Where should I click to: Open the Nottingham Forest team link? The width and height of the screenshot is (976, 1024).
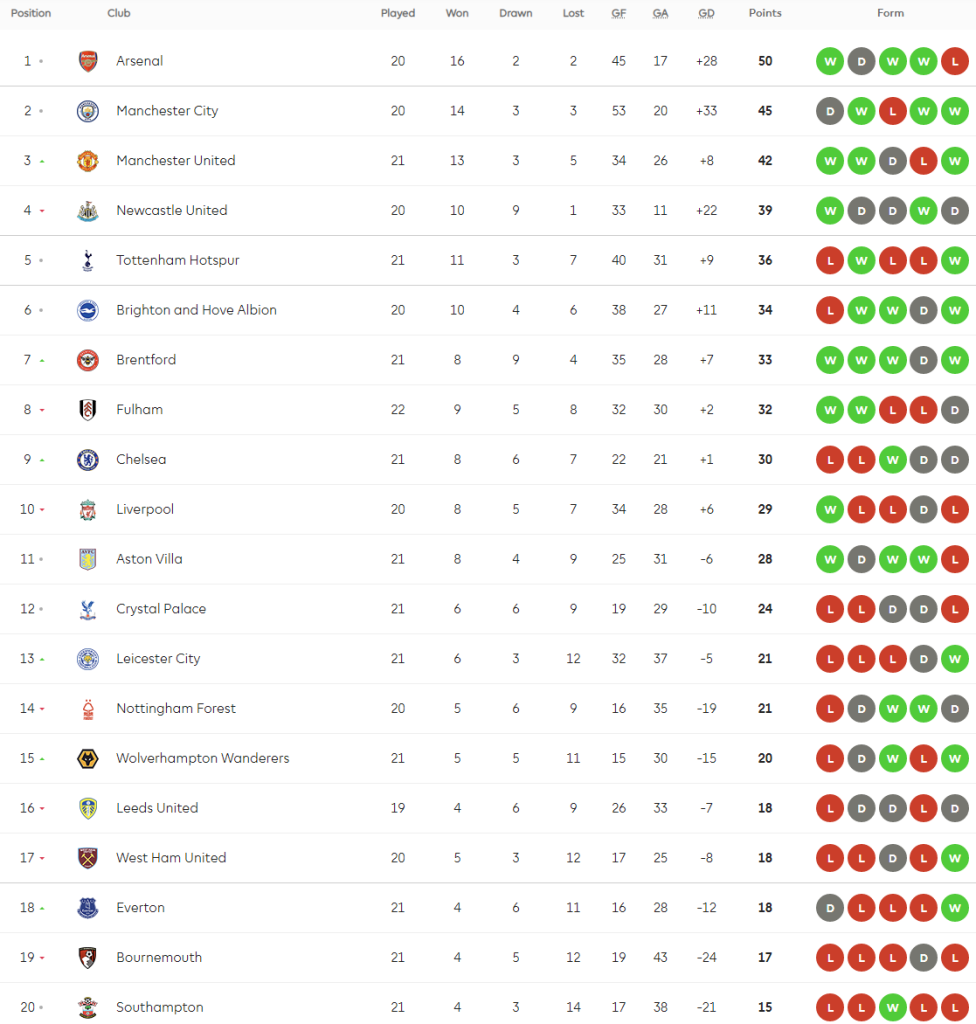176,709
